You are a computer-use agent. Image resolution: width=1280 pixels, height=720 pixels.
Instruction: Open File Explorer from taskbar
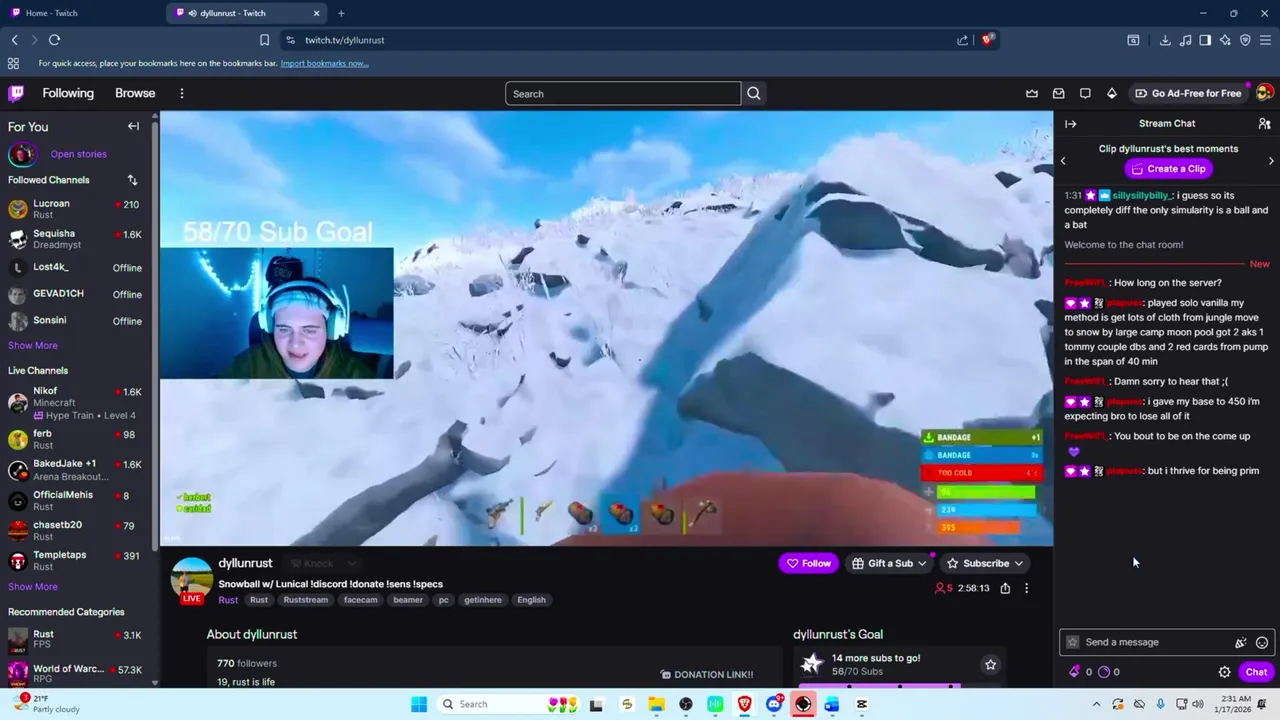tap(656, 704)
